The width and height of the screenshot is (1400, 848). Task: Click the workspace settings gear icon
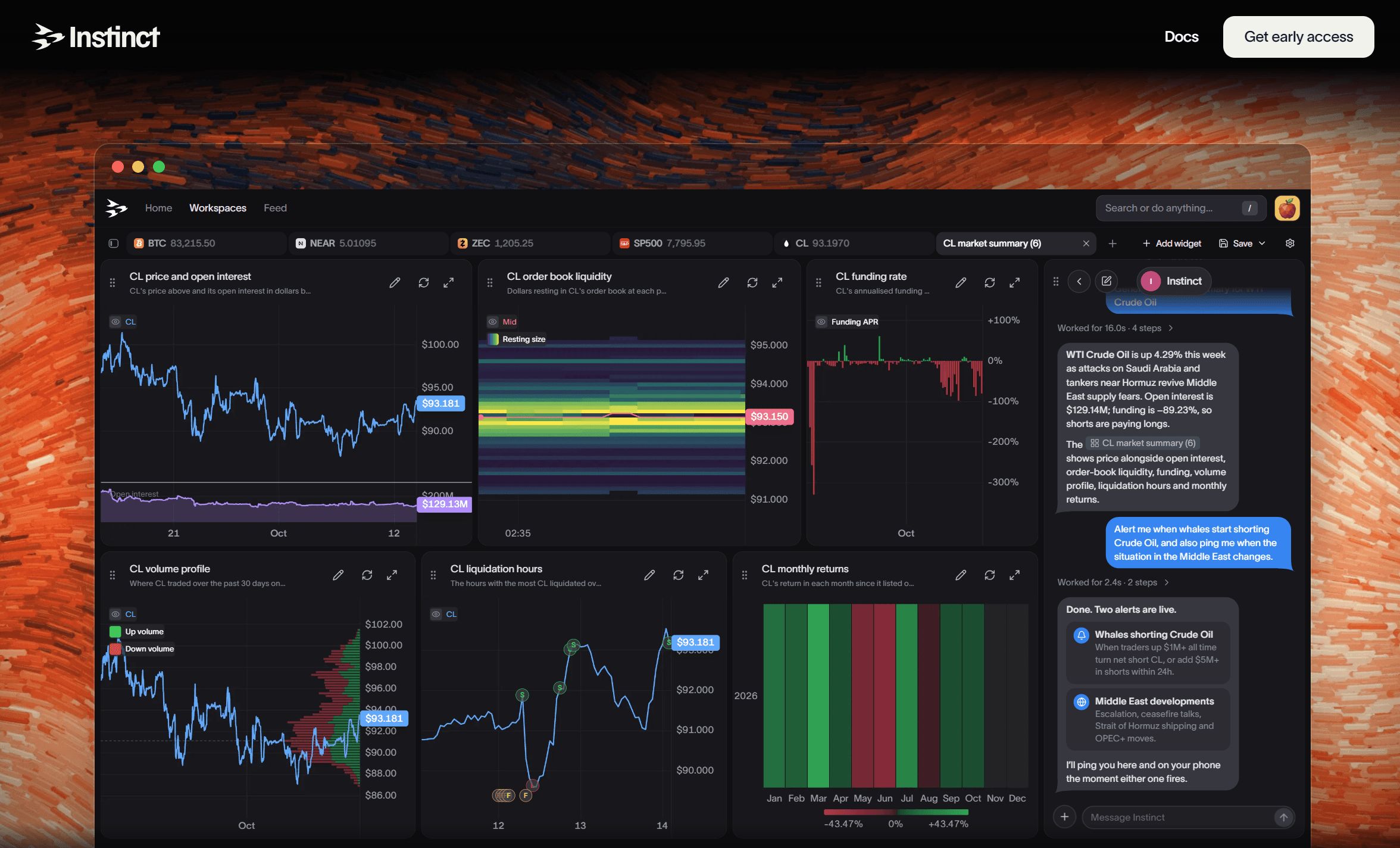coord(1290,243)
